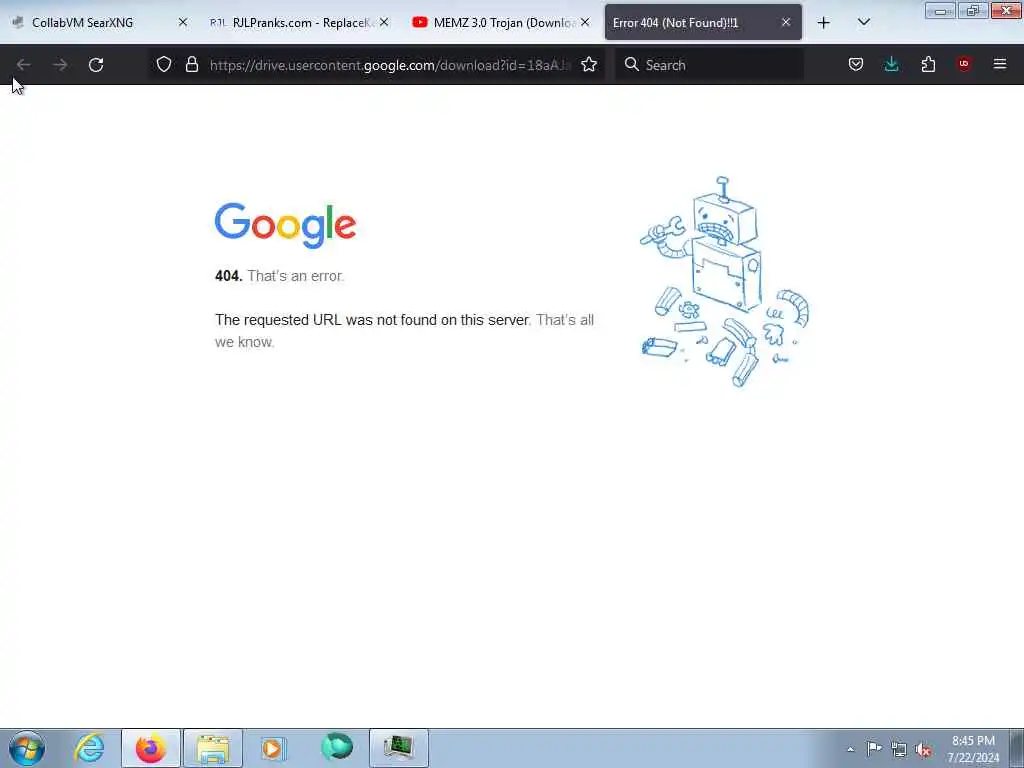
Task: Go back using the back arrow
Action: [24, 65]
